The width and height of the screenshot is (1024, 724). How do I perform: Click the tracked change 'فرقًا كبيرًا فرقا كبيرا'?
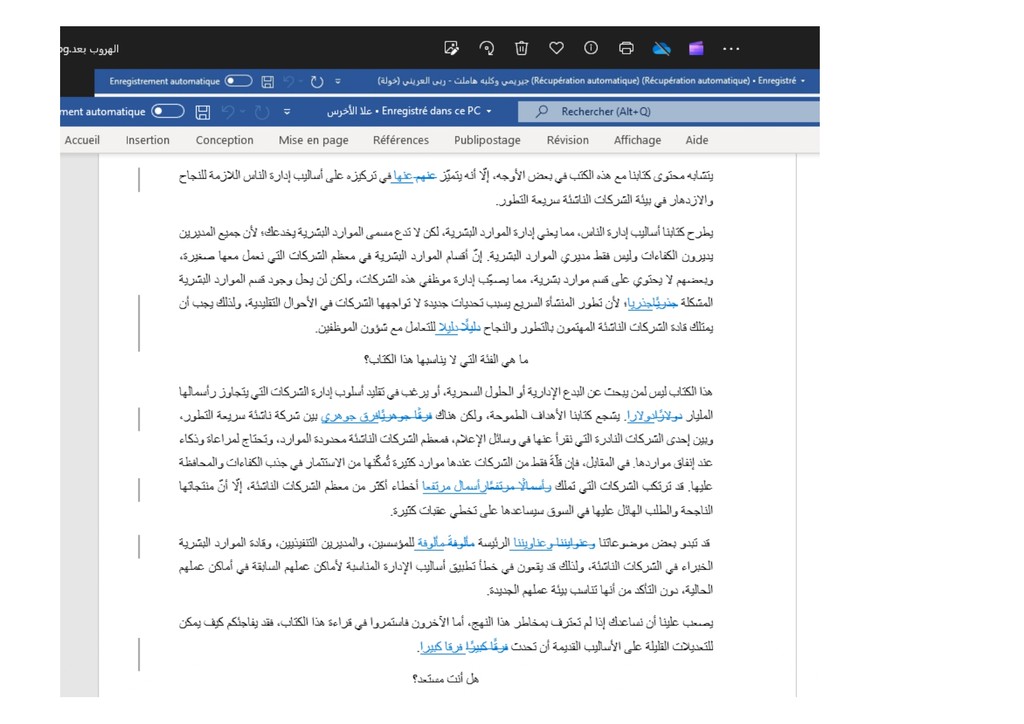coord(464,646)
